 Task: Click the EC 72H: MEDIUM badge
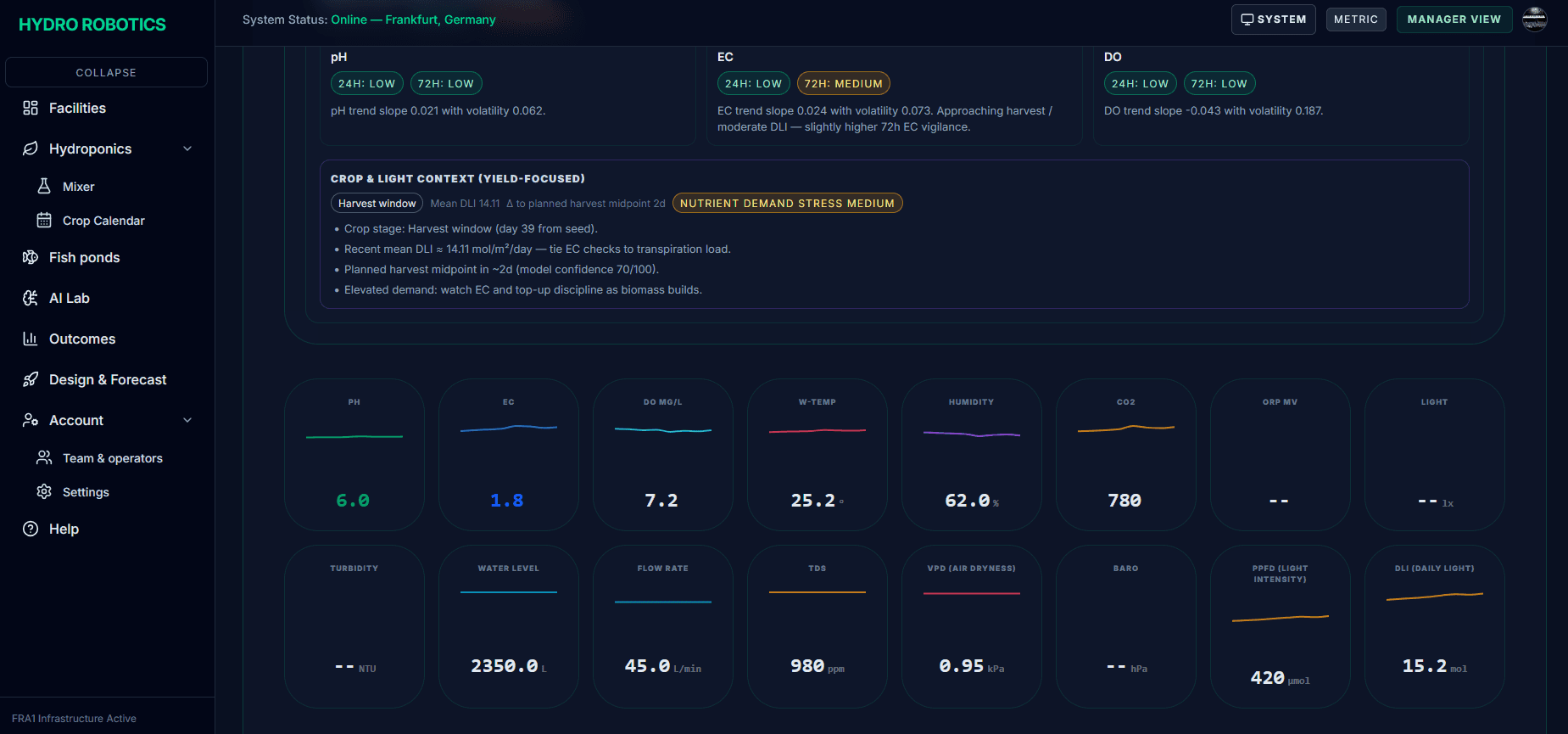843,83
